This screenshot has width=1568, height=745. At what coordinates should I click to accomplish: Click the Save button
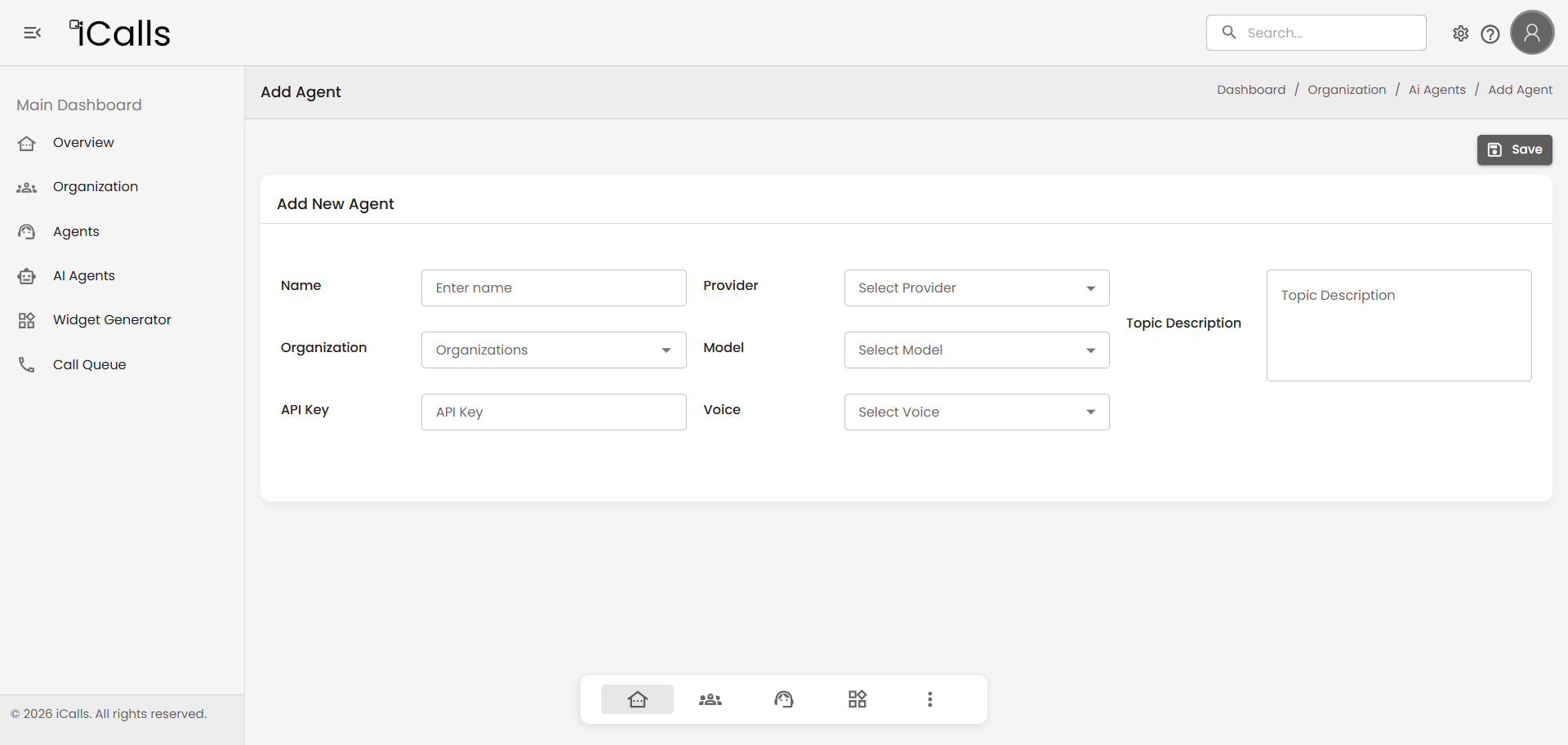tap(1514, 149)
